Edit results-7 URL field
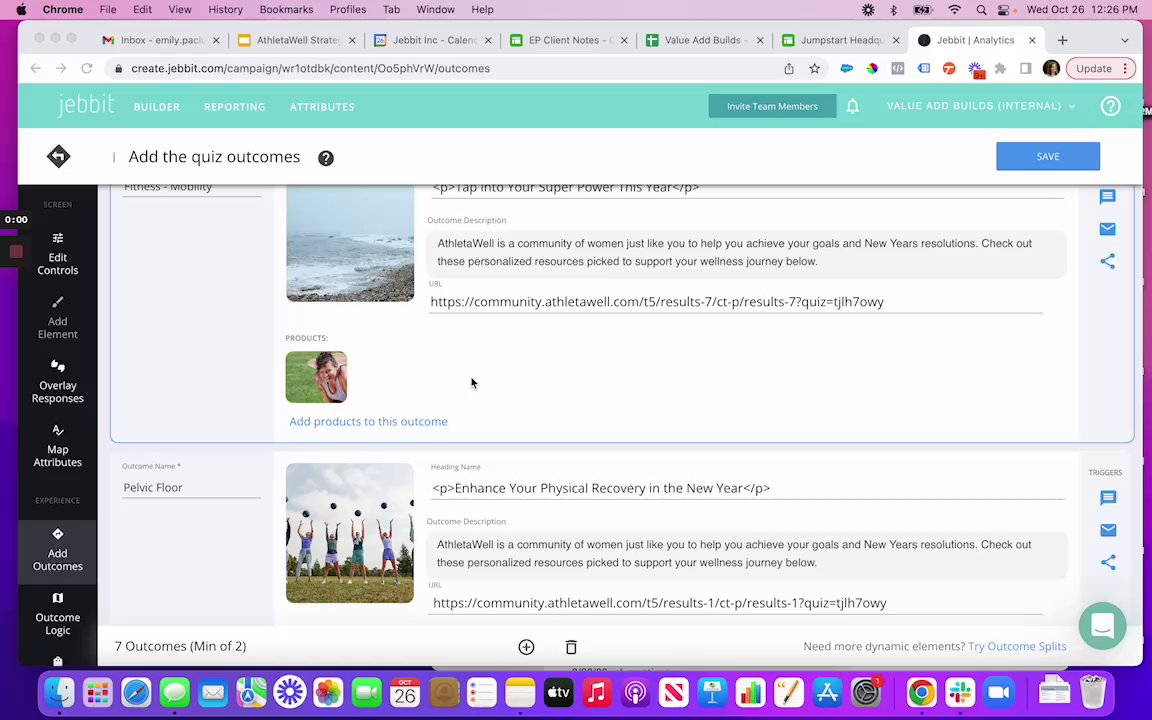Image resolution: width=1152 pixels, height=720 pixels. pyautogui.click(x=735, y=302)
